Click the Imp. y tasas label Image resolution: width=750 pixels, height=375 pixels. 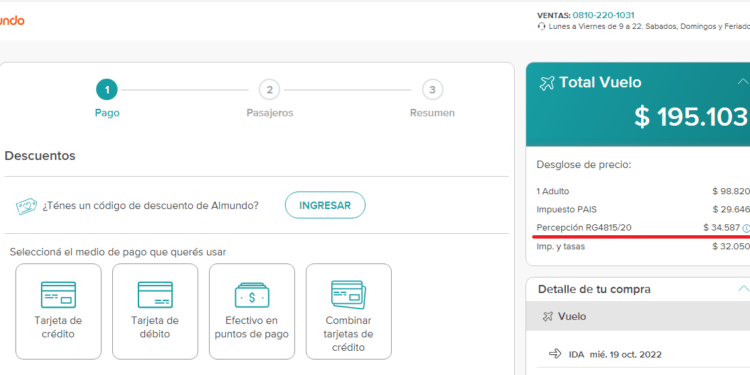pyautogui.click(x=561, y=246)
